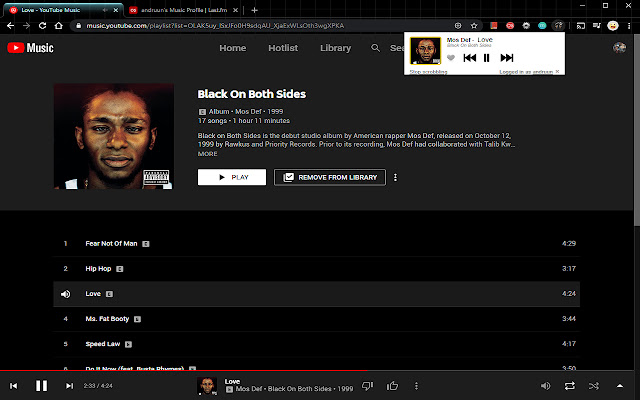The image size is (640, 400).
Task: Skip to next track in scrobbler popup
Action: [507, 58]
